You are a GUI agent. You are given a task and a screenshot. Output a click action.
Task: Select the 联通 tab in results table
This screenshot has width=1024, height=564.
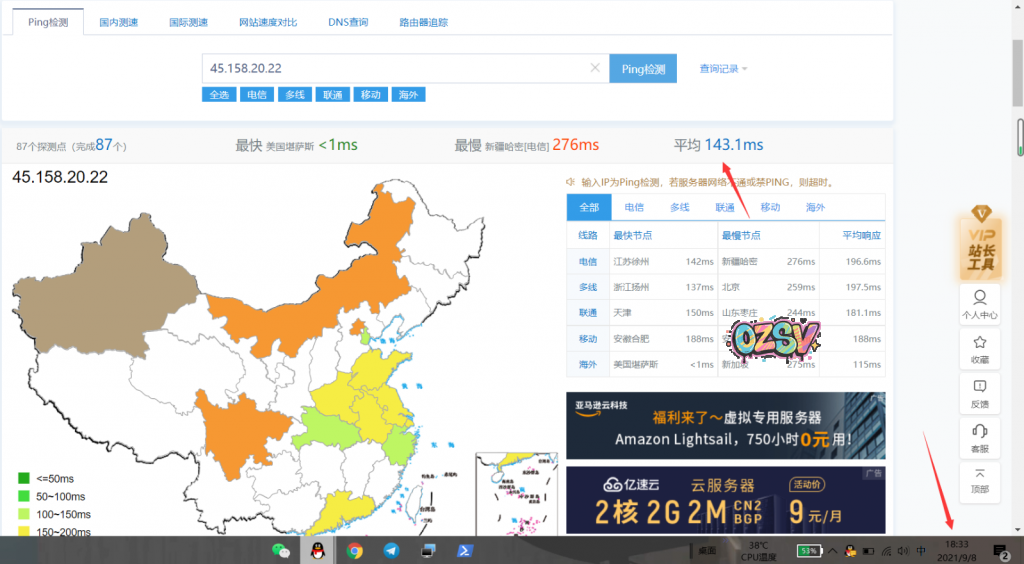tap(724, 207)
